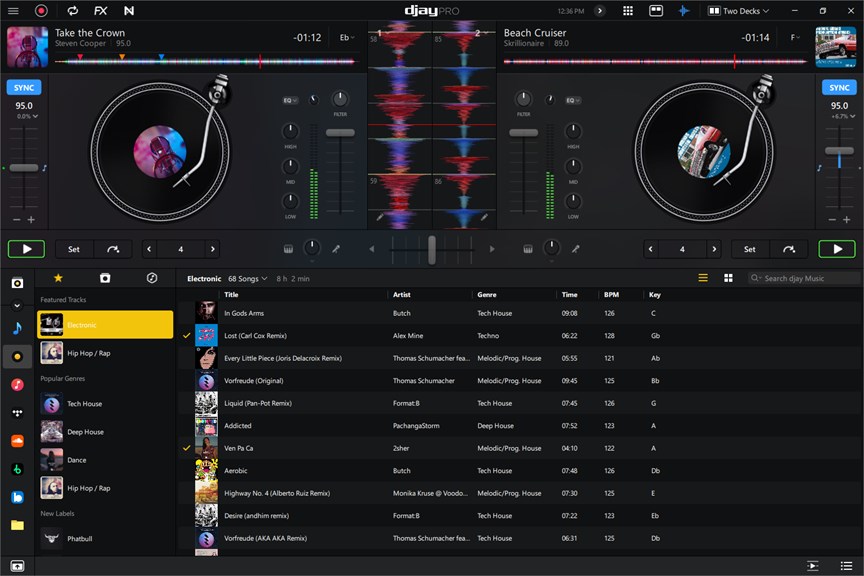Open the charts tab in library
The image size is (864, 576).
click(105, 278)
